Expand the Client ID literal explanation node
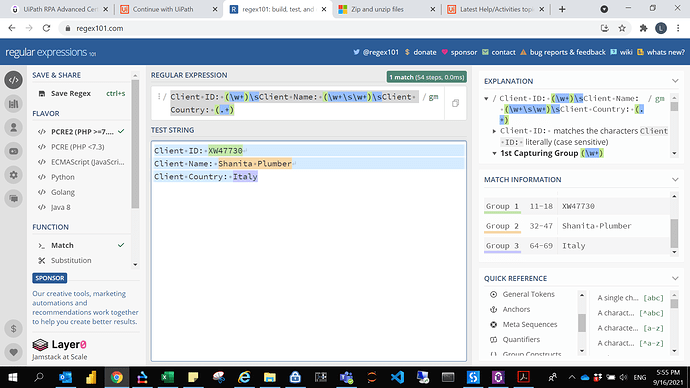The image size is (690, 388). [x=494, y=131]
